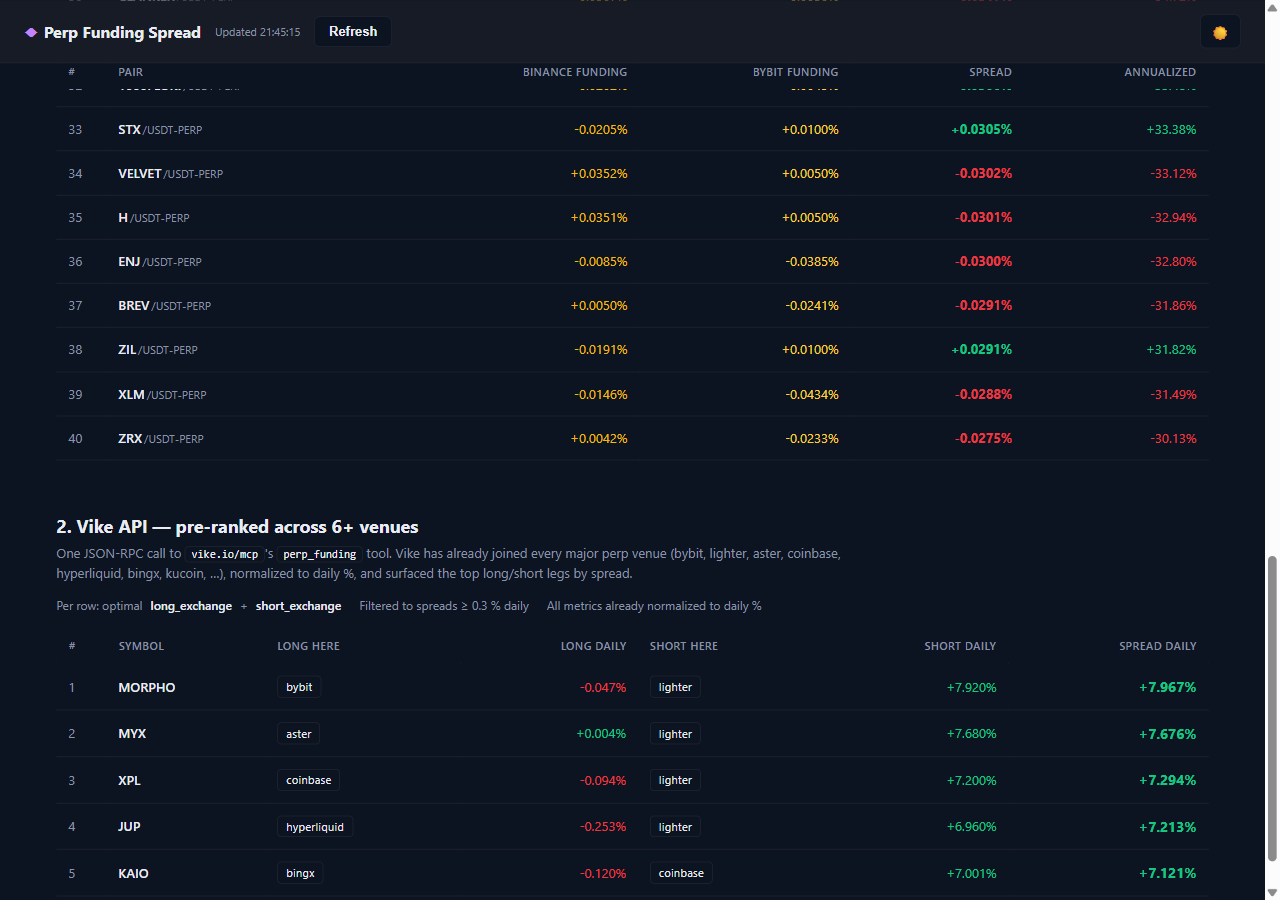Click the coinbase long tag for XPL
The width and height of the screenshot is (1280, 900).
[309, 780]
